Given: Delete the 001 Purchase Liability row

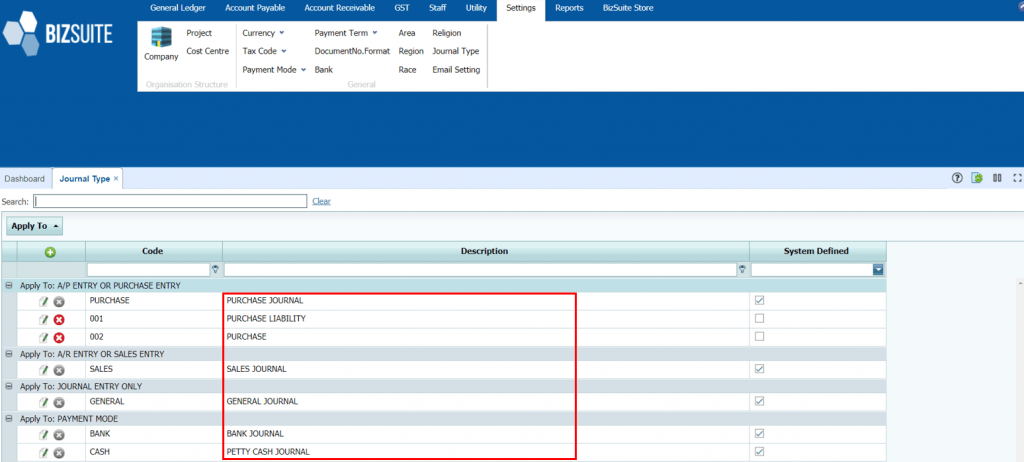Looking at the screenshot, I should 59,320.
